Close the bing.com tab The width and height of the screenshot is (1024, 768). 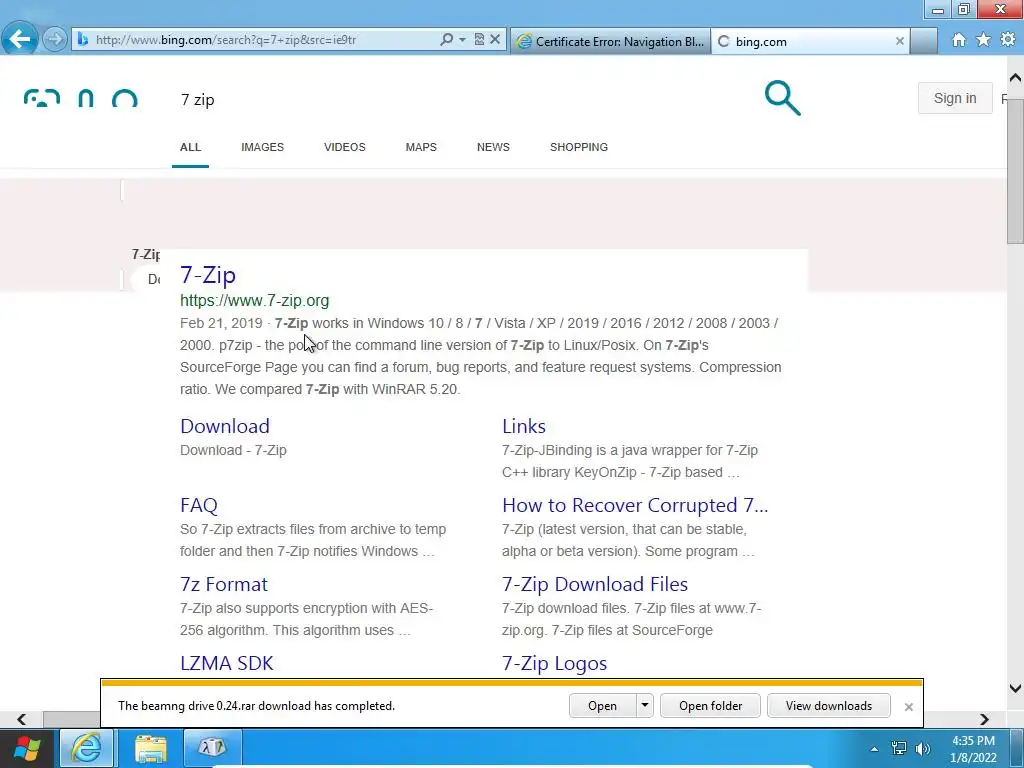pos(899,41)
